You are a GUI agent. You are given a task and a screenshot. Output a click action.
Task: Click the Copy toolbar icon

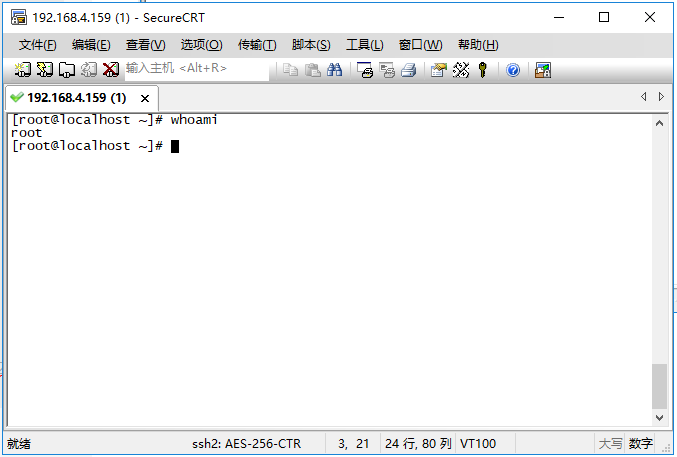point(290,70)
